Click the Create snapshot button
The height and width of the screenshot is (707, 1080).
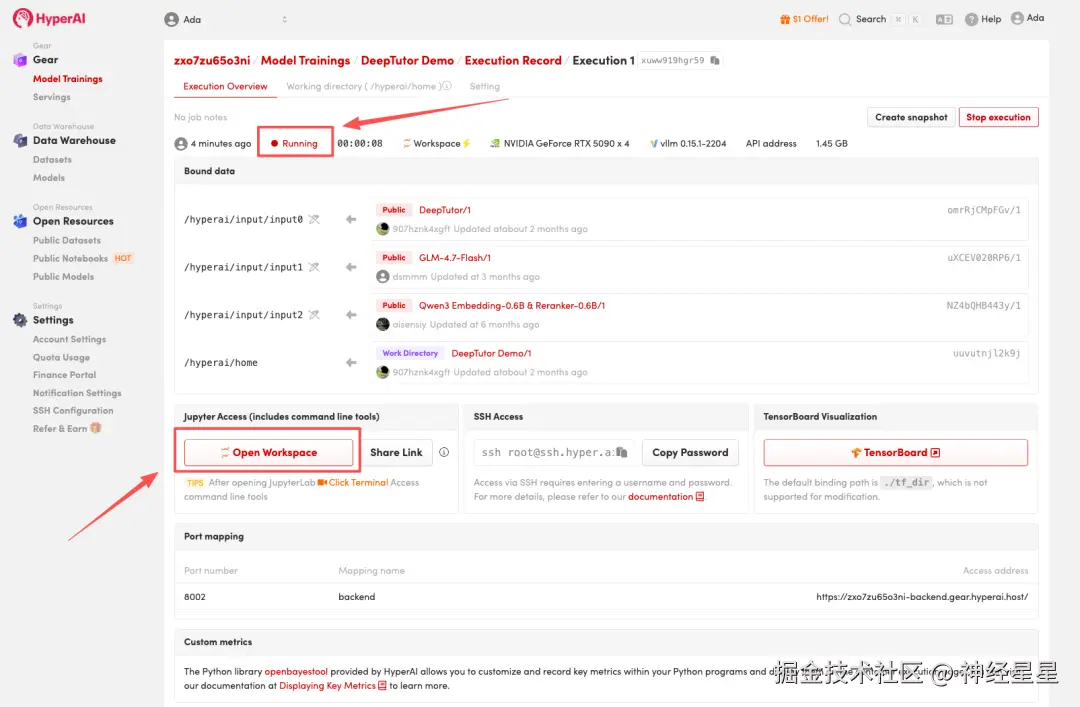pyautogui.click(x=911, y=117)
